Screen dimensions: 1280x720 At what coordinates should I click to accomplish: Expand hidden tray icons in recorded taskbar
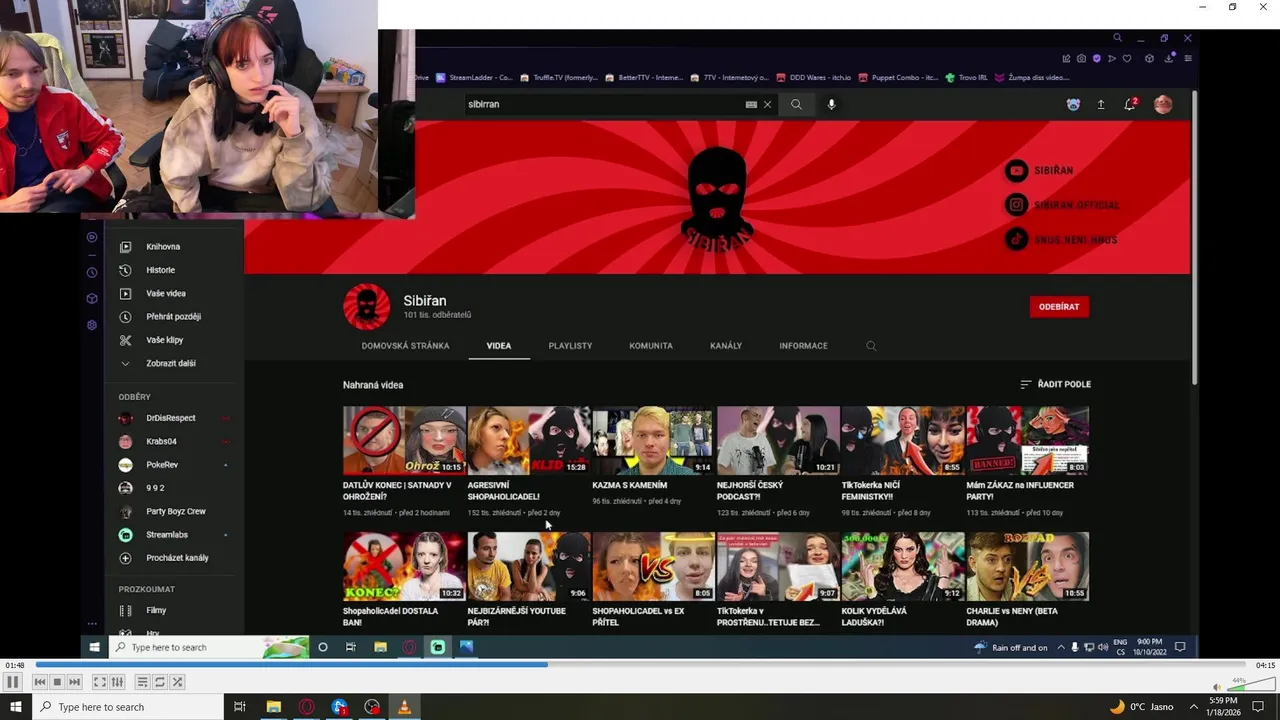1061,647
